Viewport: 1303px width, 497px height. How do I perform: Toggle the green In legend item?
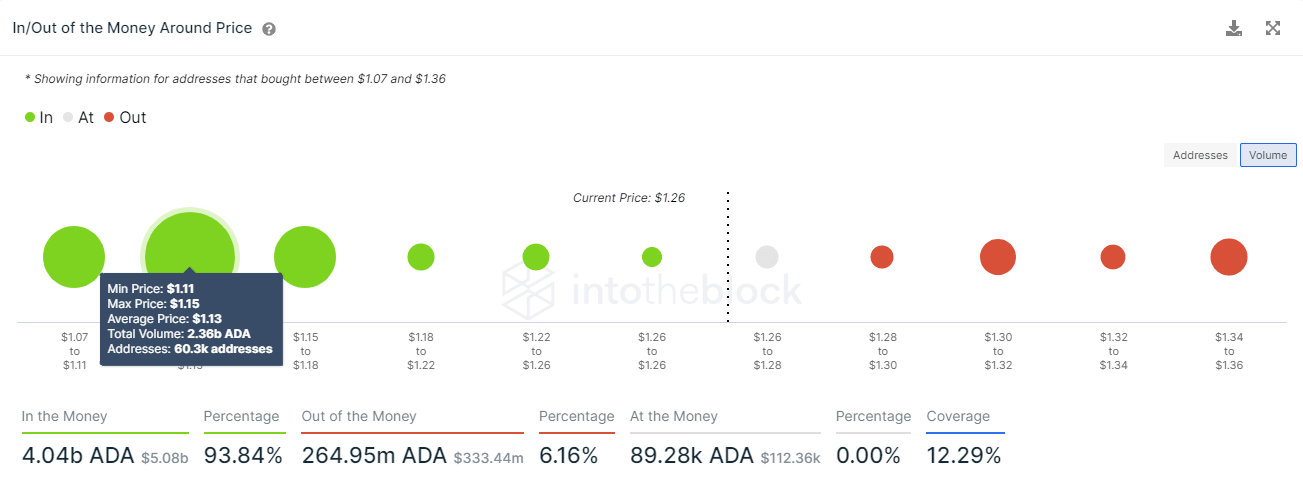coord(39,117)
